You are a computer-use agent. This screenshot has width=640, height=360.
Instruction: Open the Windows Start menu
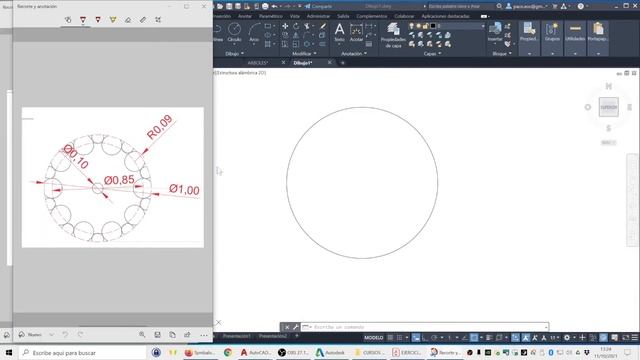tap(9, 353)
